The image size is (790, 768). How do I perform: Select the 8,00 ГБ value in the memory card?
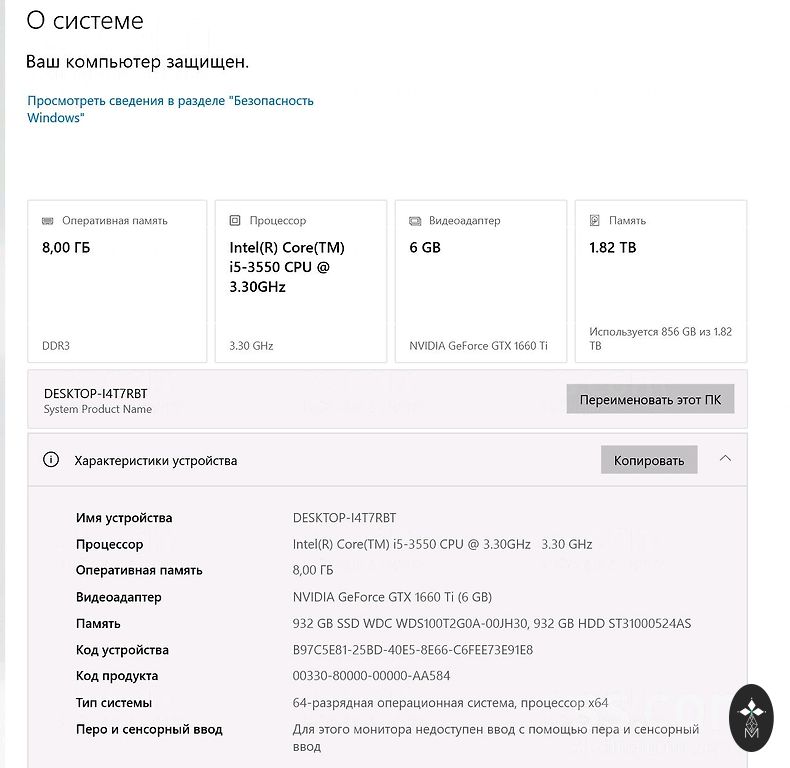[x=66, y=247]
